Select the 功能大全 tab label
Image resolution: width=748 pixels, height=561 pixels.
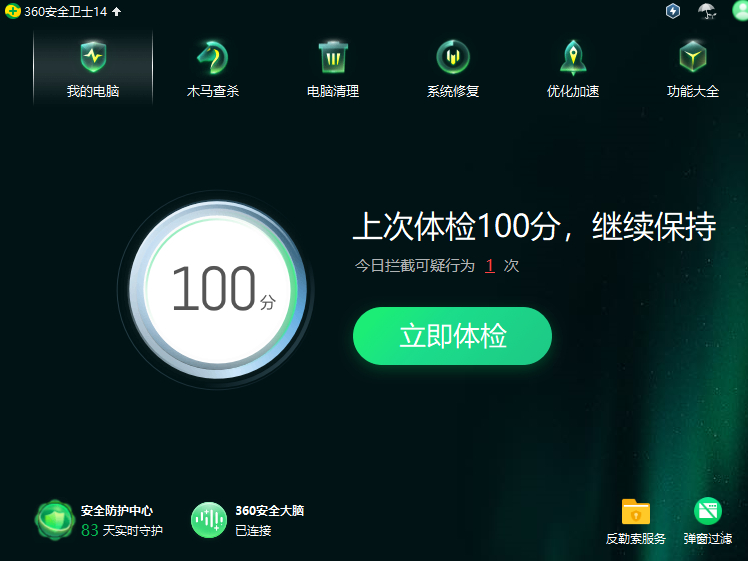click(x=693, y=91)
